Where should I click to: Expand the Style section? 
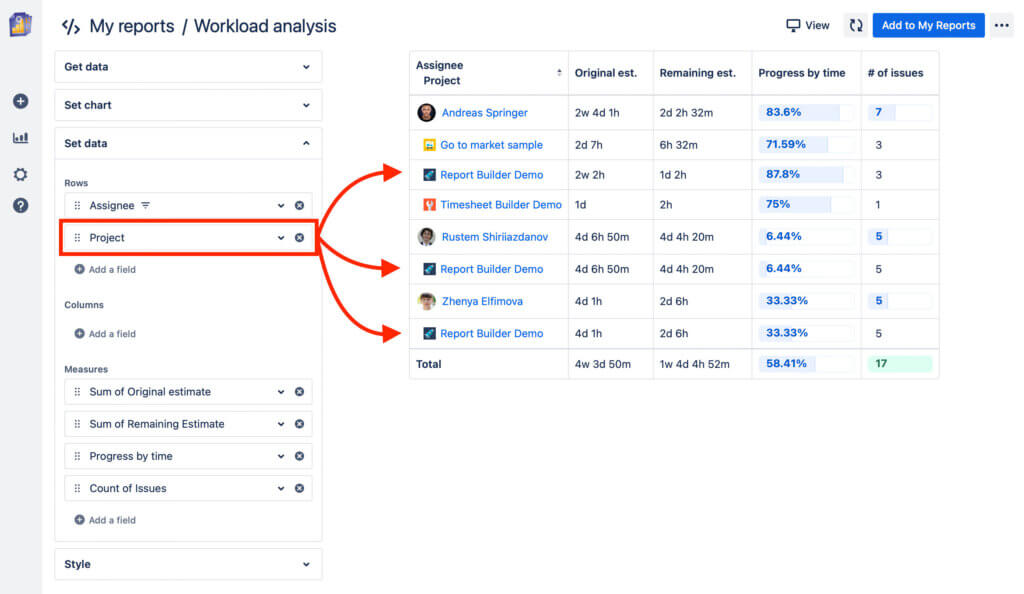coord(187,564)
